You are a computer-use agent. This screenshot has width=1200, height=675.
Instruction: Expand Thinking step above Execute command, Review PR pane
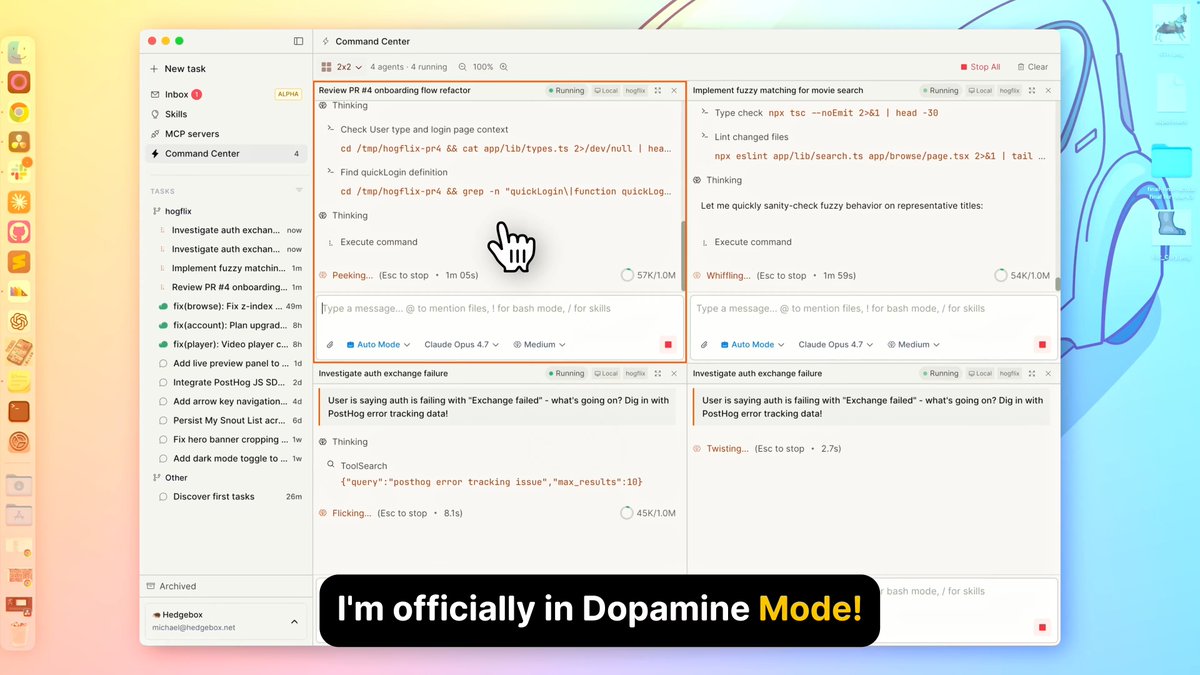click(x=344, y=215)
